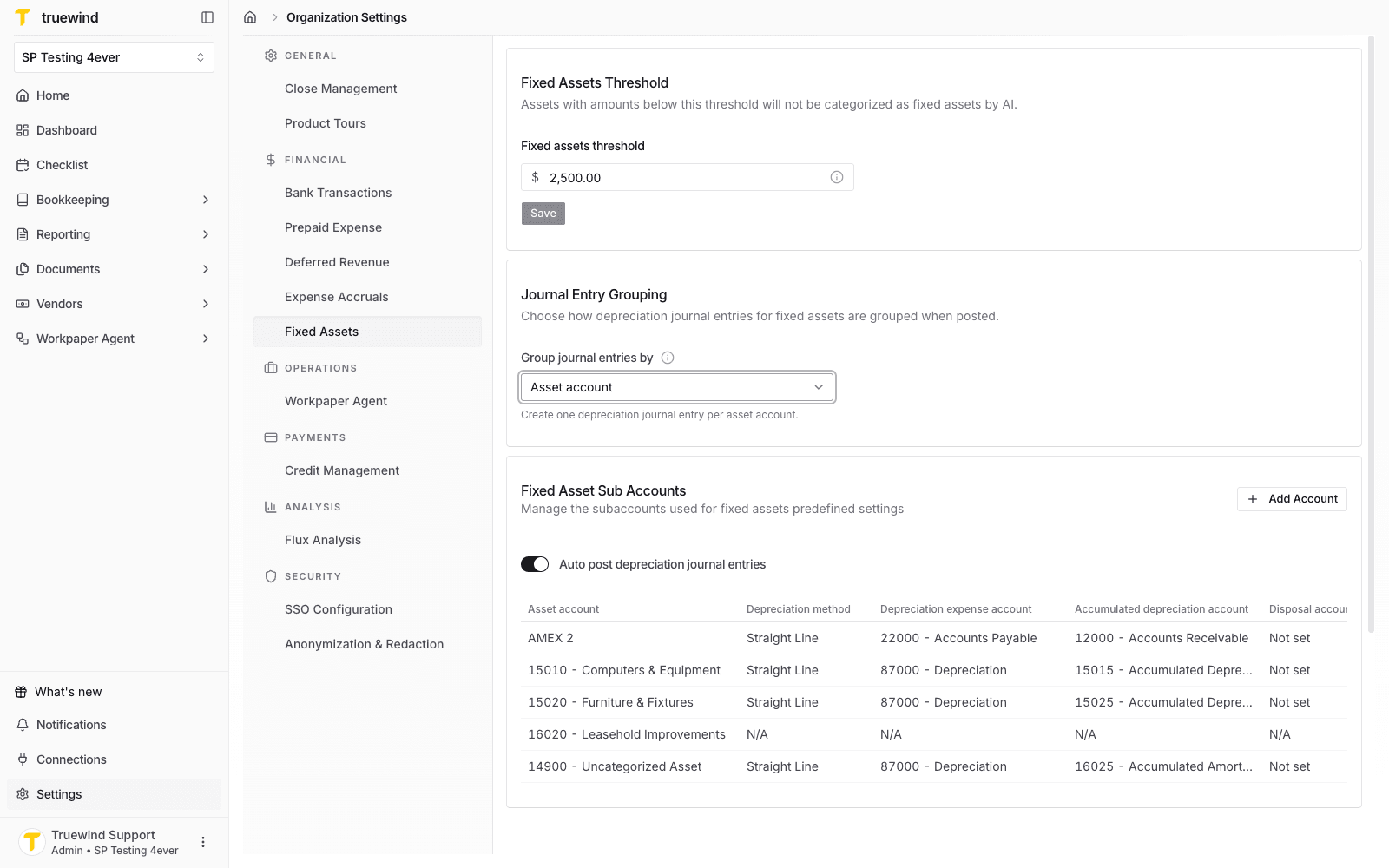1389x868 pixels.
Task: Click the Checklist calendar icon
Action: (x=23, y=165)
